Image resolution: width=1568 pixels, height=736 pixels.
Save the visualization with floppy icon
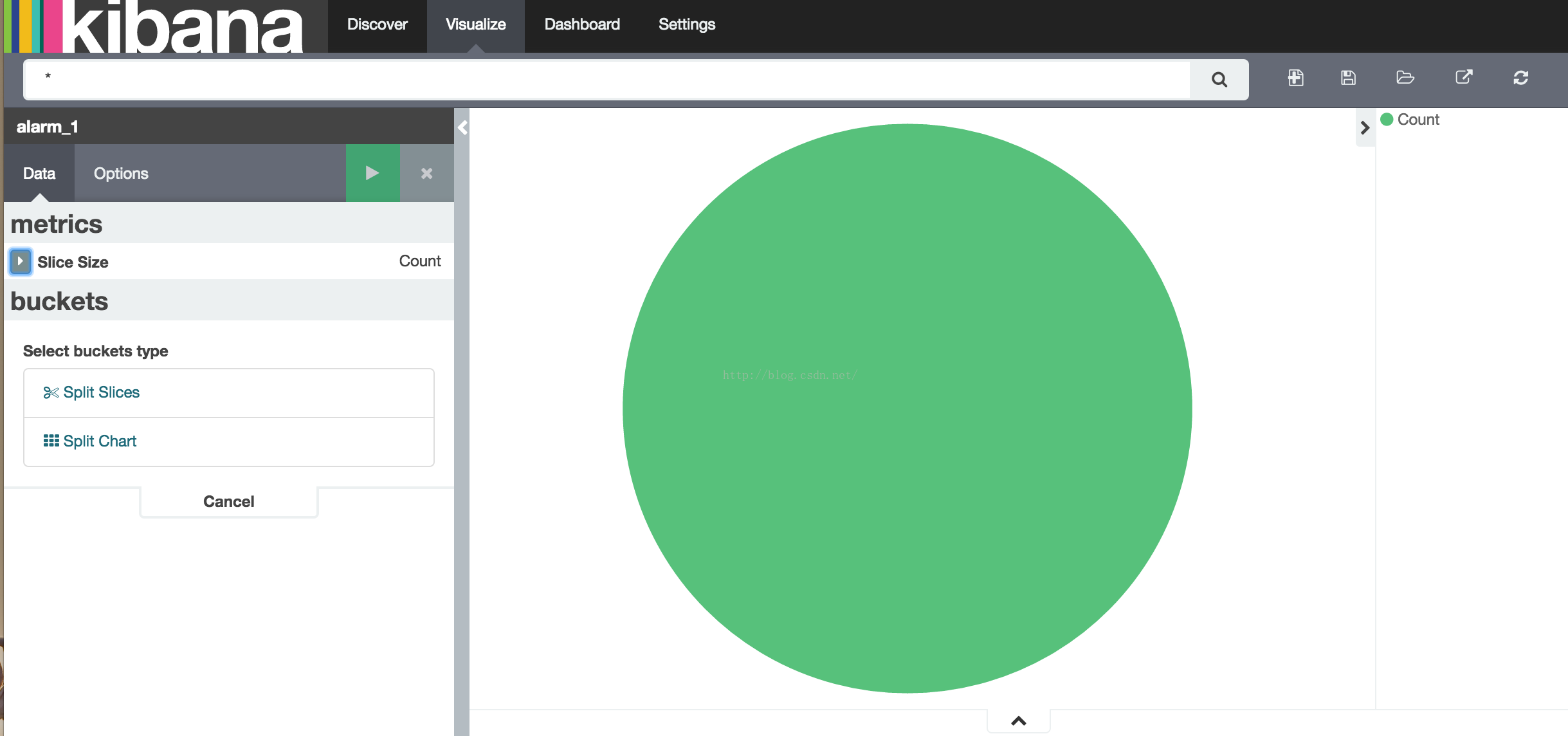(x=1348, y=78)
